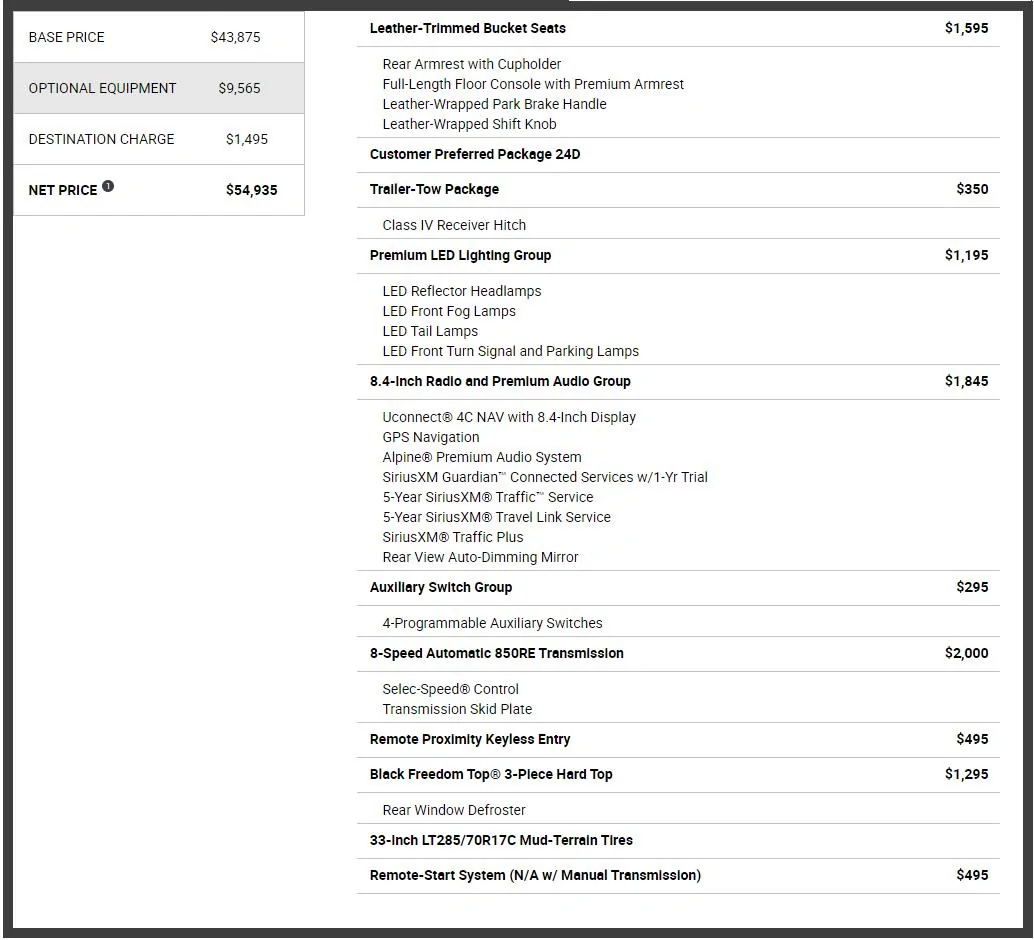Click the $54,935 net price value
Viewport: 1034px width, 940px height.
click(251, 190)
